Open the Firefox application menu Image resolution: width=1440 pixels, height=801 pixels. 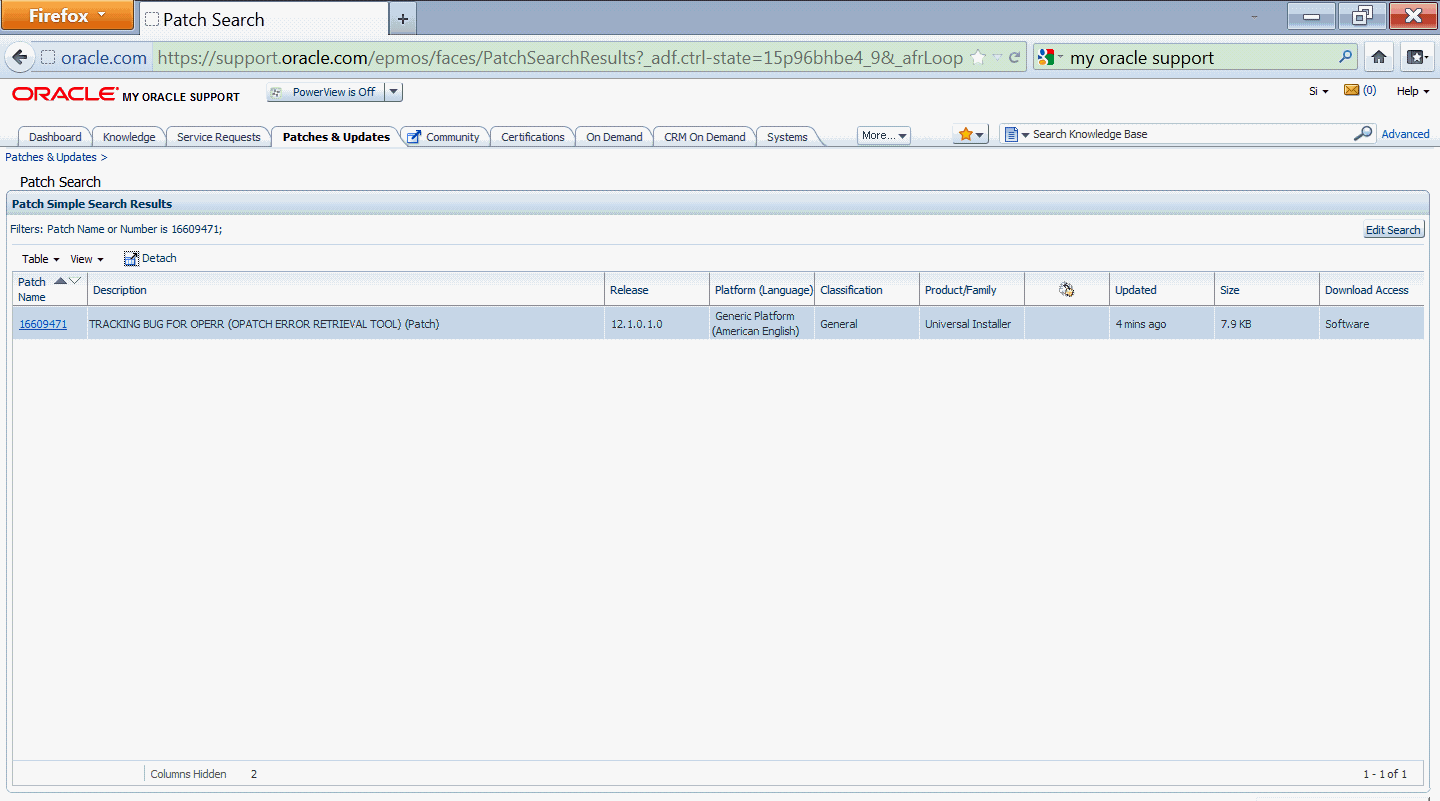(x=68, y=15)
